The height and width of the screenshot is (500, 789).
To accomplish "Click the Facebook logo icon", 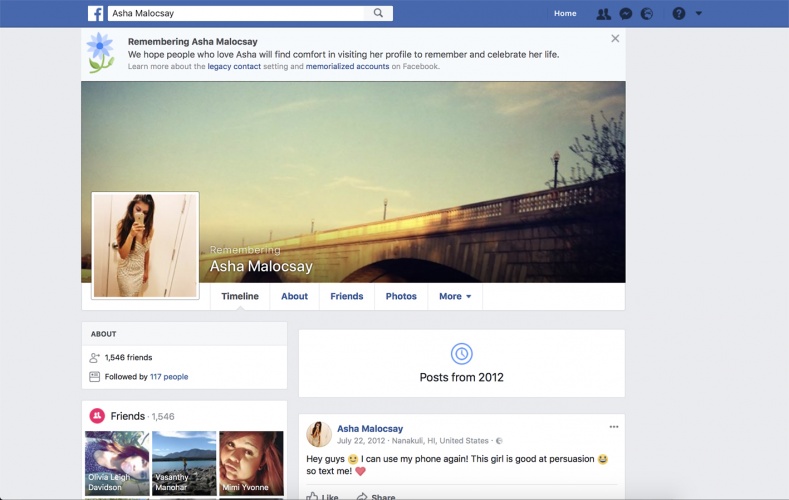I will point(96,14).
